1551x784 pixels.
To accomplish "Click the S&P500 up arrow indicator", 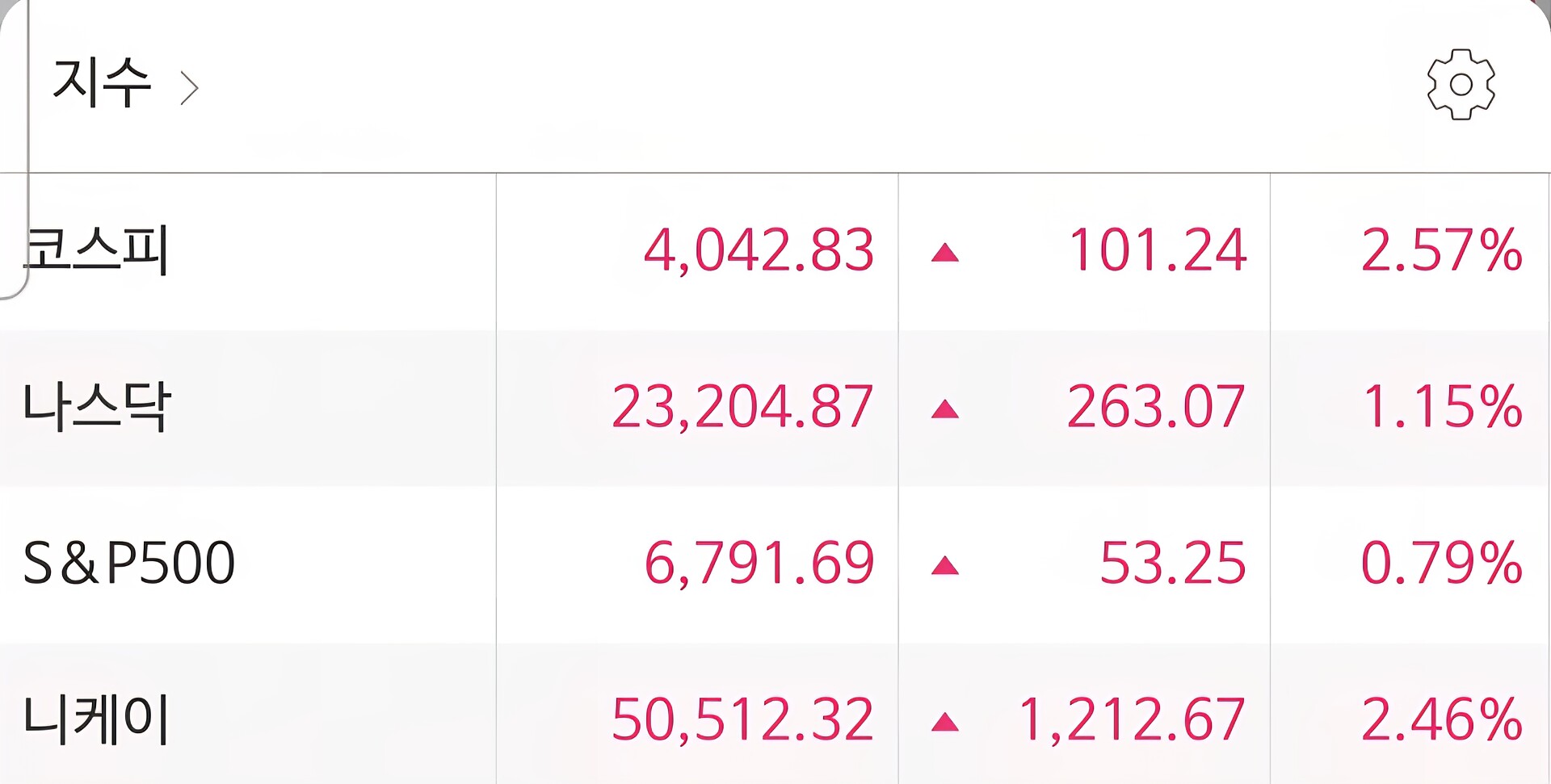I will [x=944, y=566].
